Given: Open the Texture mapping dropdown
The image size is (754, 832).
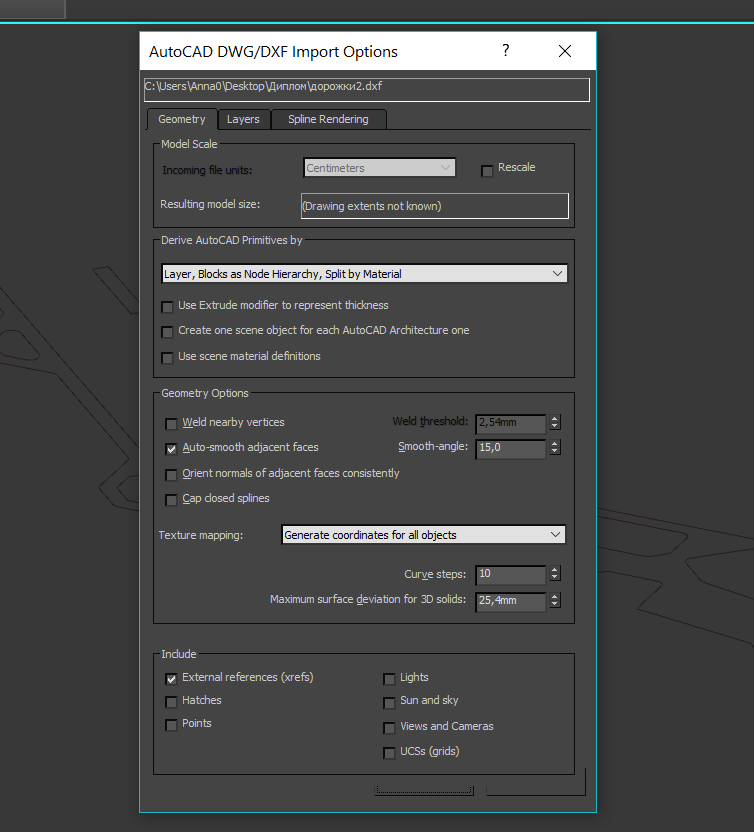Looking at the screenshot, I should click(423, 534).
